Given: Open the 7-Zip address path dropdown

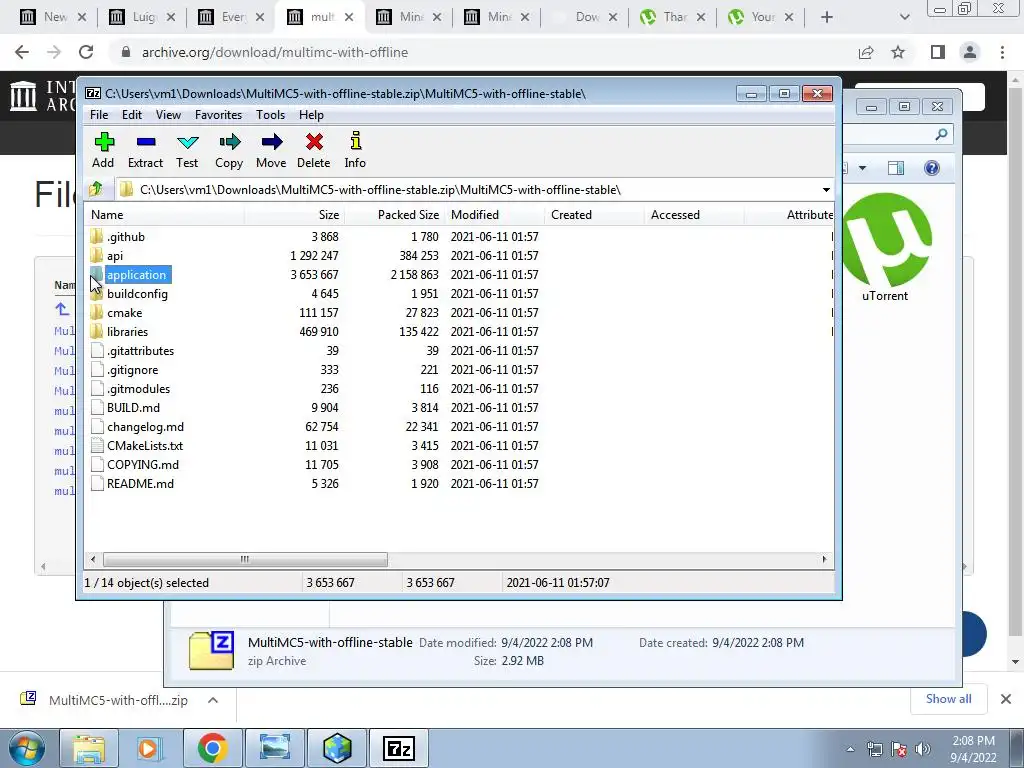Looking at the screenshot, I should [x=826, y=190].
